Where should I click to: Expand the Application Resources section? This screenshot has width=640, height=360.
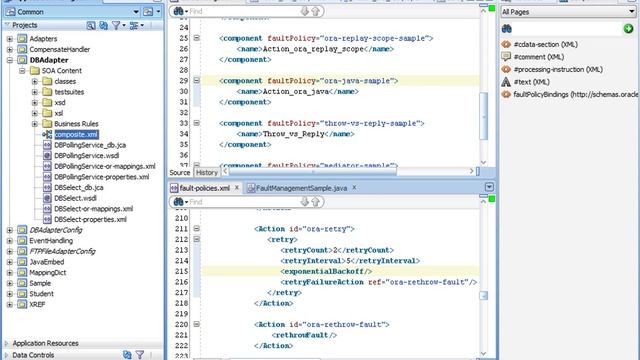6,343
